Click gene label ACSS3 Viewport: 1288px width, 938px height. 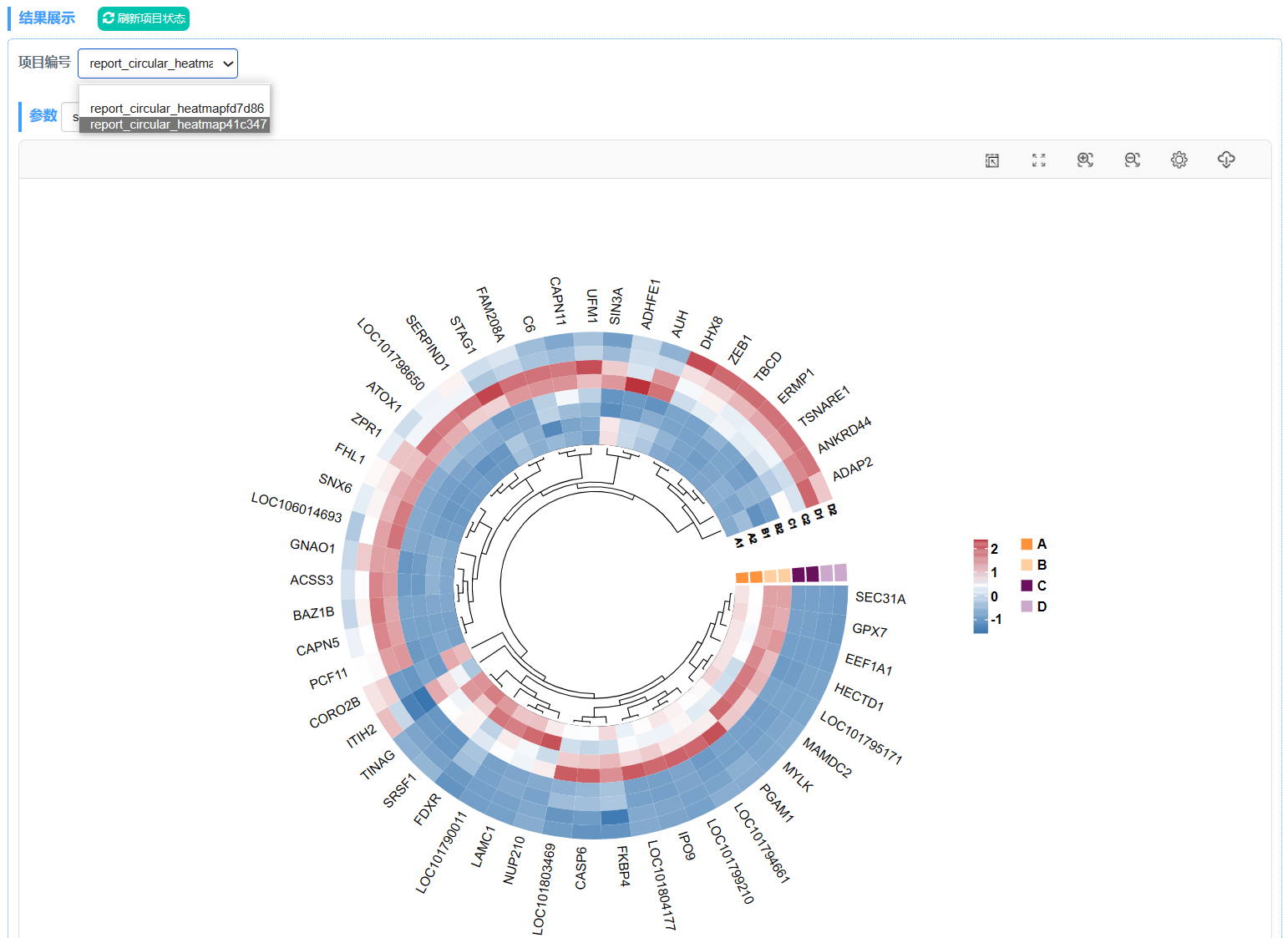point(312,581)
